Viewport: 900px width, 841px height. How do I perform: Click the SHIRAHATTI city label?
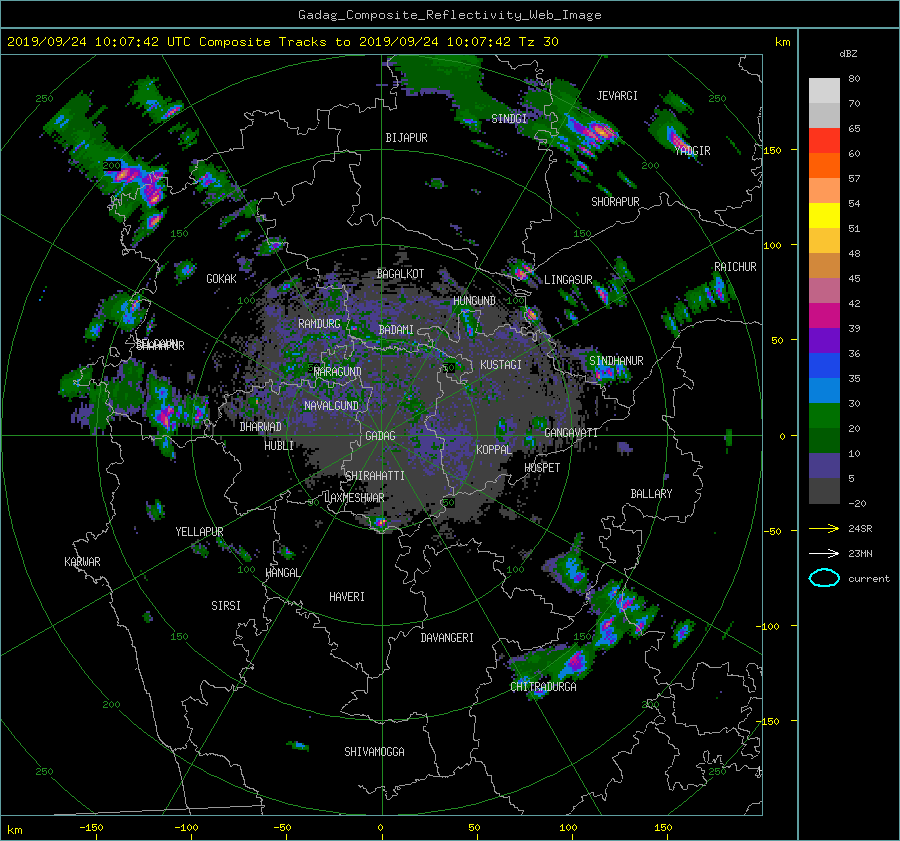[375, 476]
